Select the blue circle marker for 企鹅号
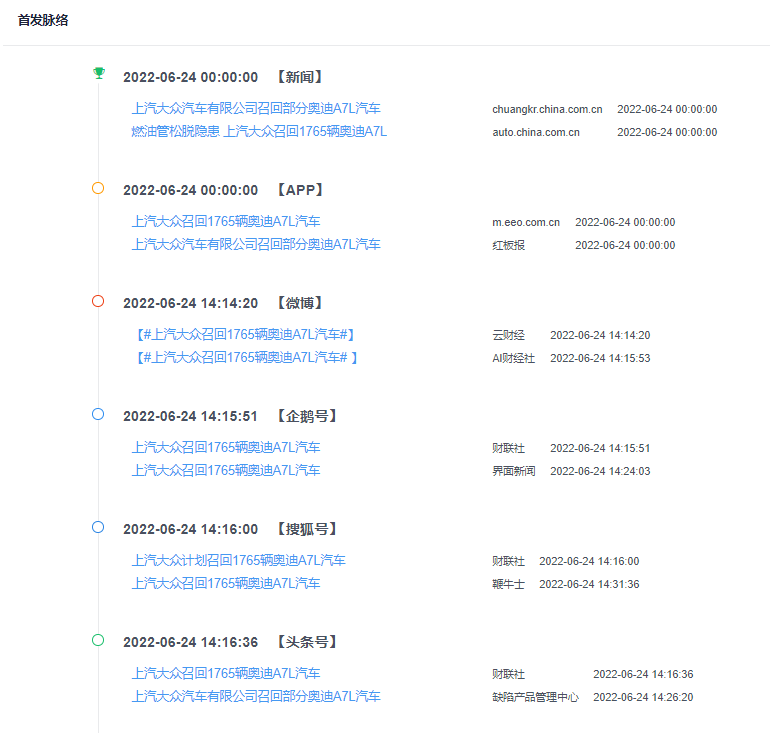The width and height of the screenshot is (770, 733). coord(98,414)
